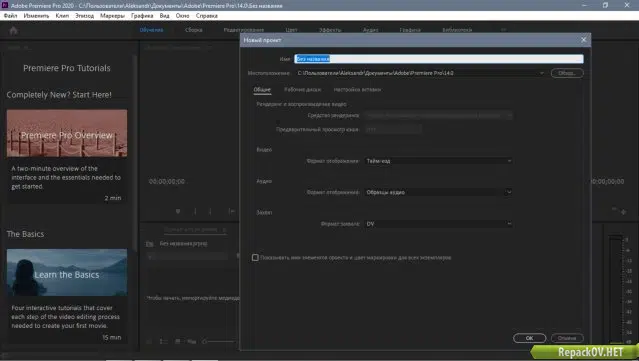Image resolution: width=639 pixels, height=361 pixels.
Task: Adjust the thumbnail zoom slider in the Project panel
Action: tap(220, 341)
